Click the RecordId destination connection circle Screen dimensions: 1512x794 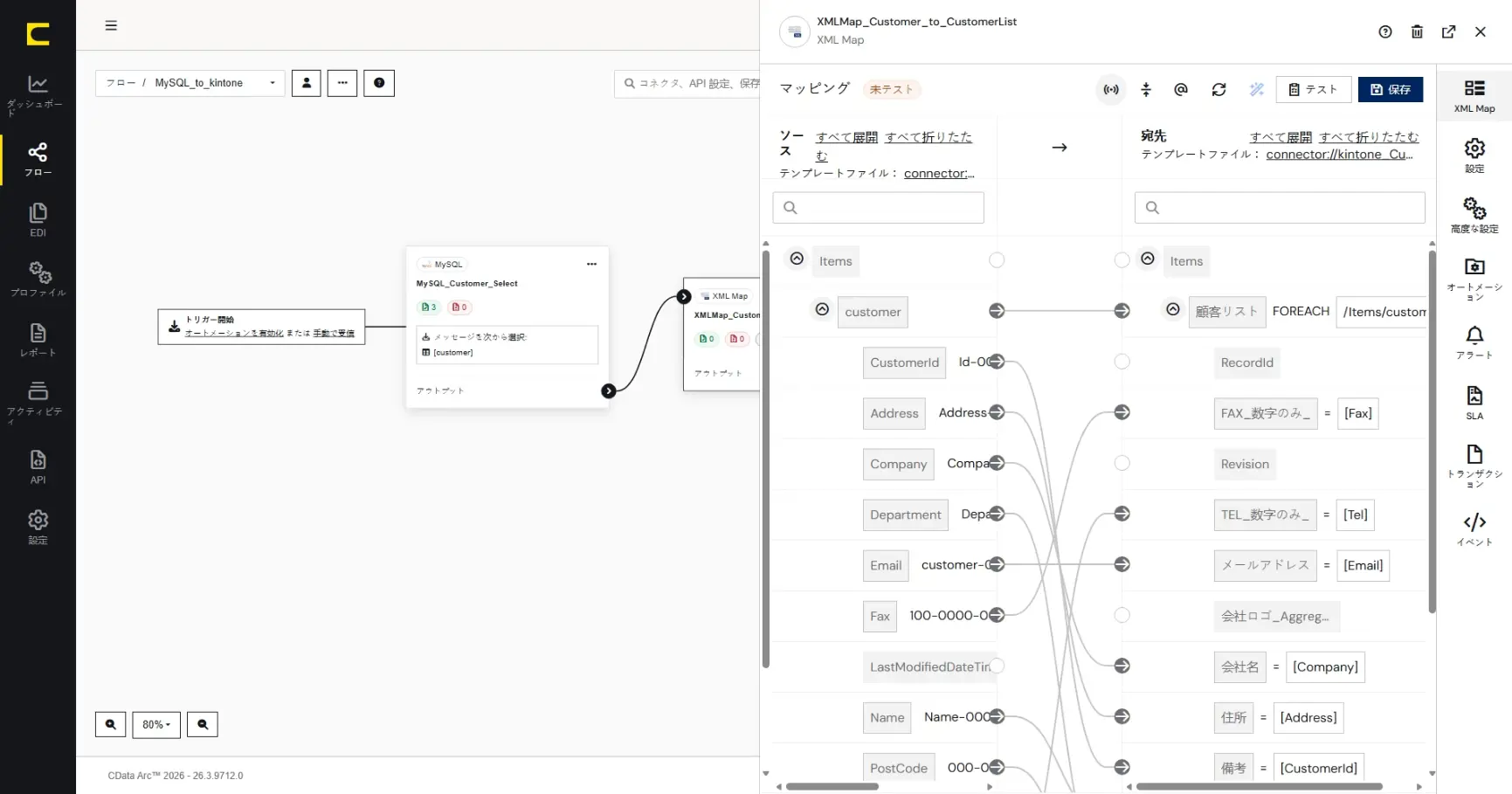(1122, 362)
